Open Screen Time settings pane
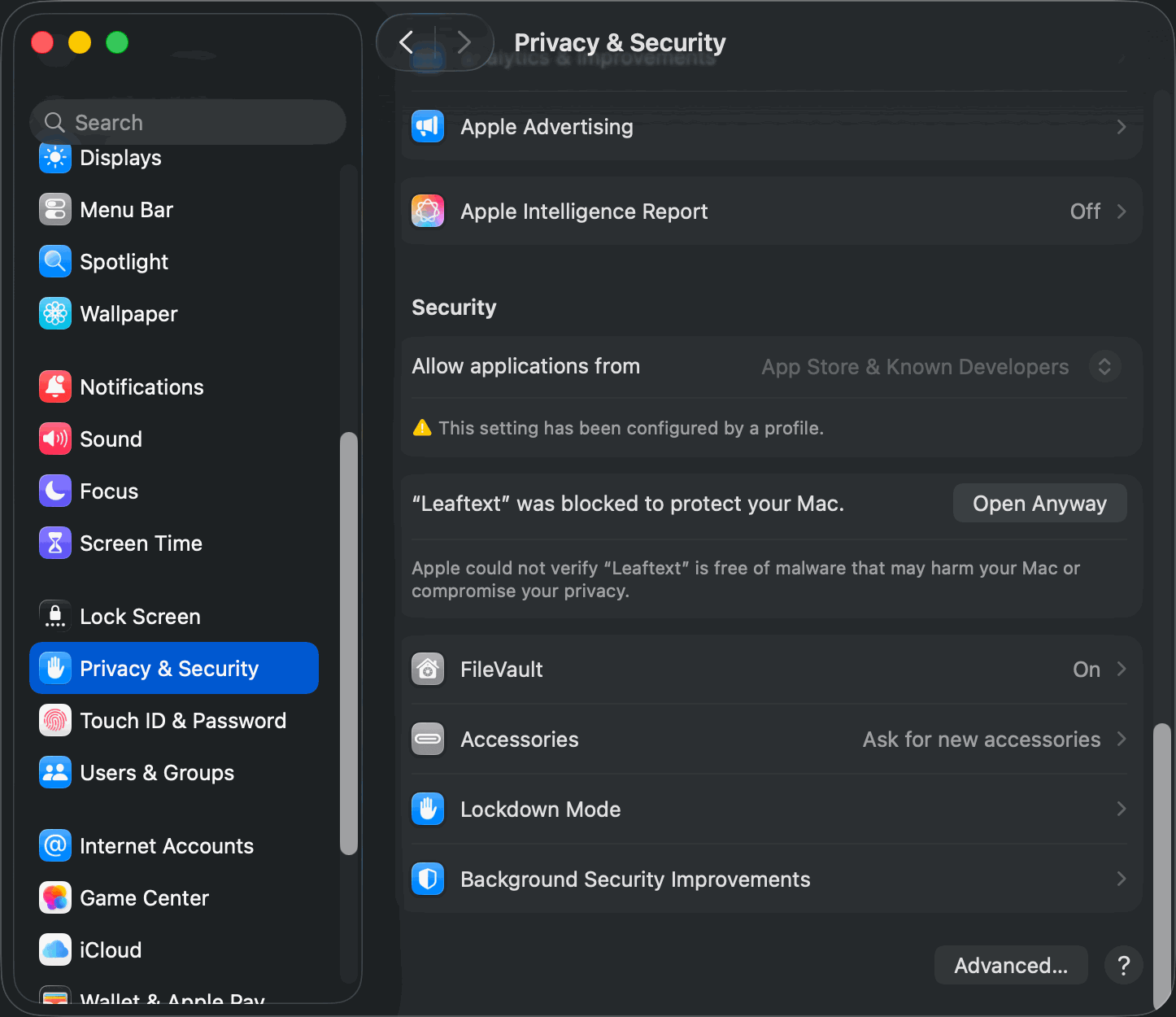The width and height of the screenshot is (1176, 1017). click(x=174, y=543)
